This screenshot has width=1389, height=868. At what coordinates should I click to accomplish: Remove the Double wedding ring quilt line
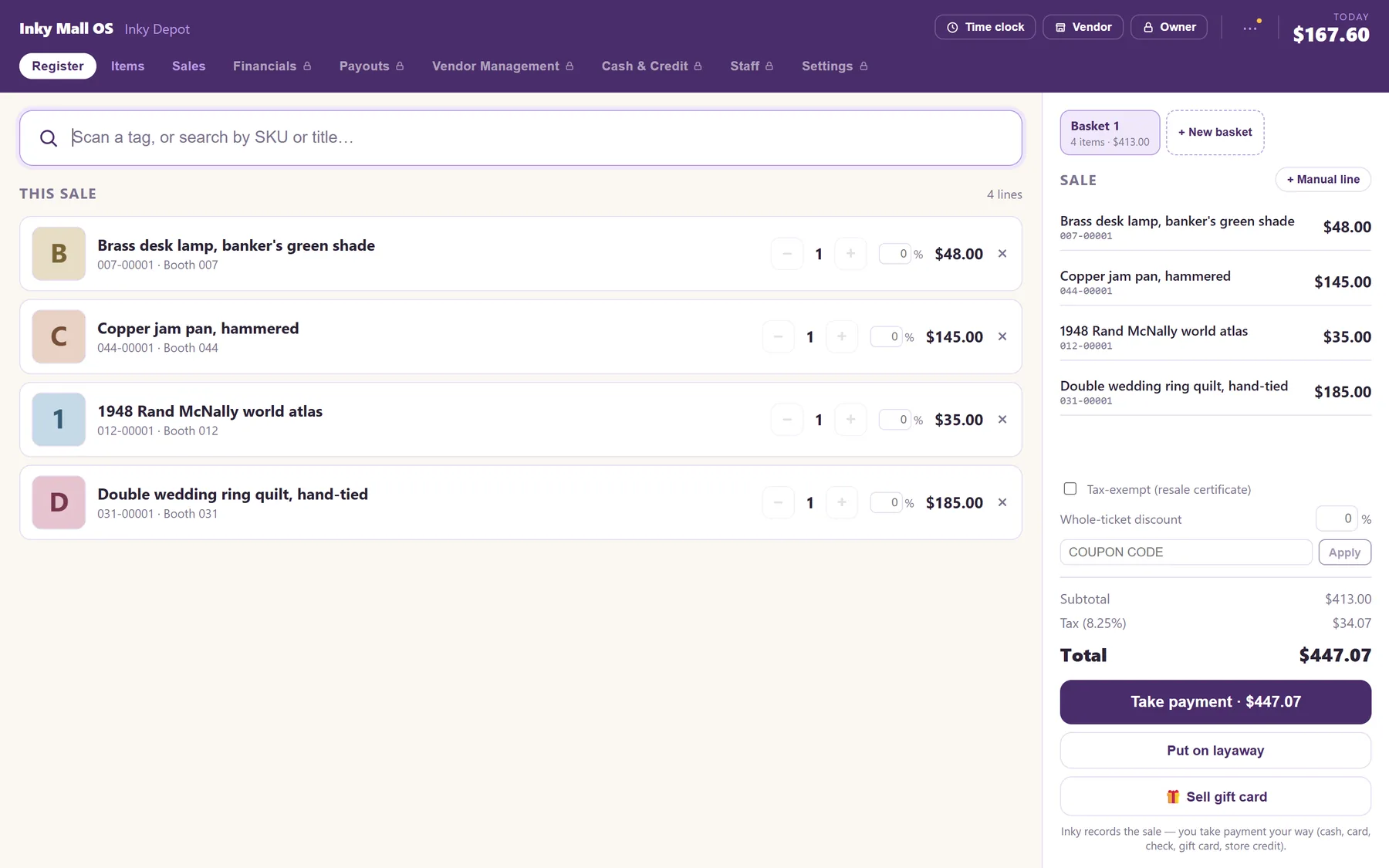click(x=1002, y=502)
